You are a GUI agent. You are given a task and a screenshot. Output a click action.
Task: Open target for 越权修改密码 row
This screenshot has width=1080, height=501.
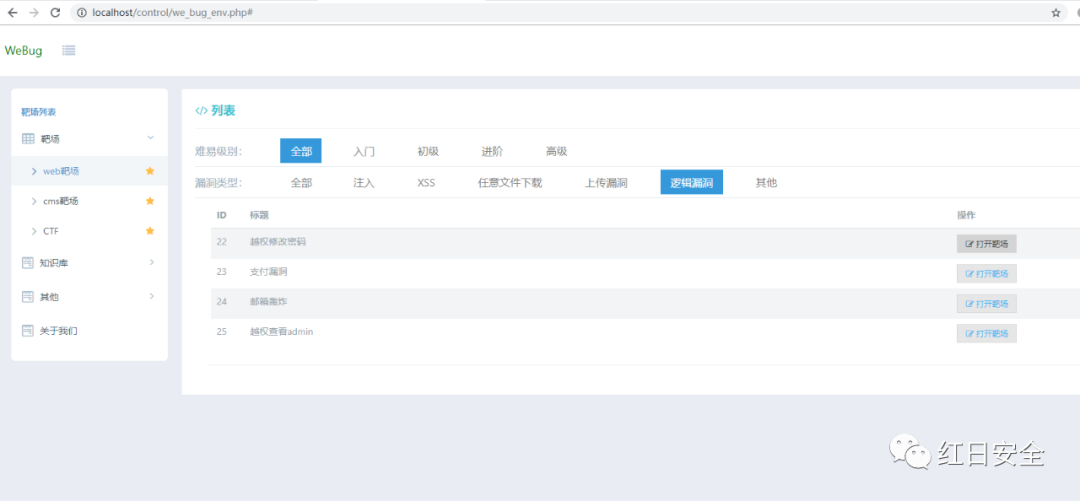click(x=986, y=244)
